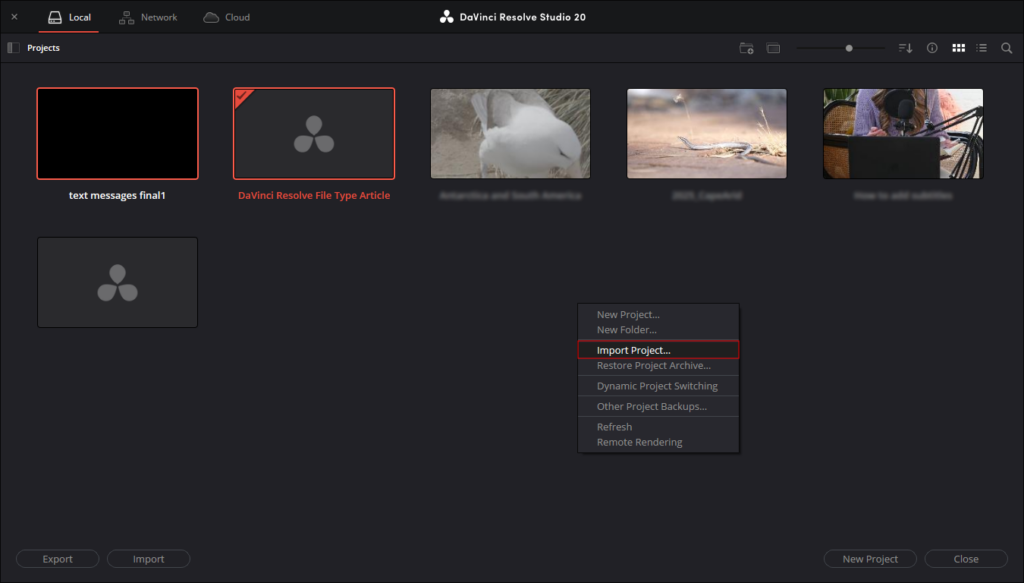Viewport: 1024px width, 583px height.
Task: Click the DaVinci Resolve logo in title
Action: (x=447, y=17)
